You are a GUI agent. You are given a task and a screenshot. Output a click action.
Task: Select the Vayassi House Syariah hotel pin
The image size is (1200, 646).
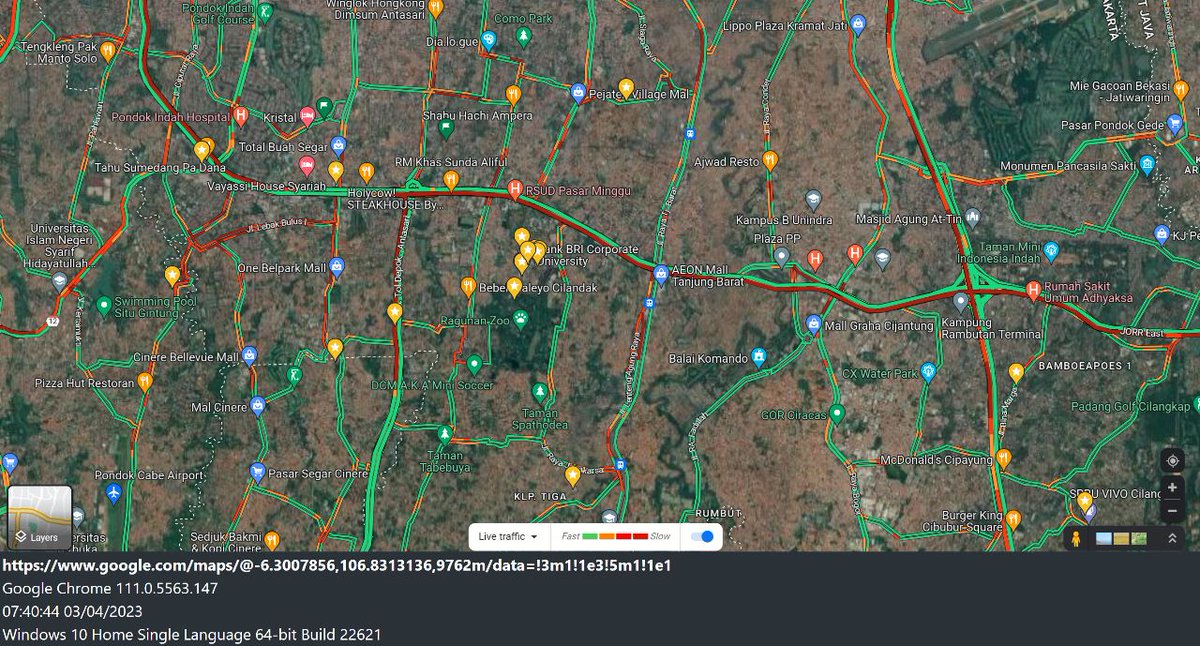tap(307, 166)
